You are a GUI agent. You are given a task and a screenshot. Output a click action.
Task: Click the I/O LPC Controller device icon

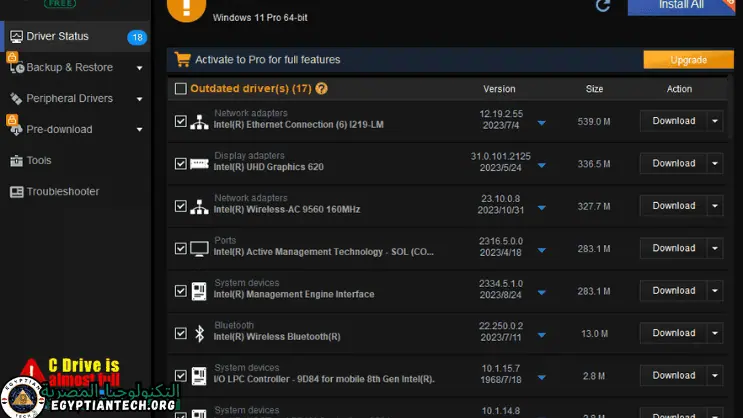199,376
